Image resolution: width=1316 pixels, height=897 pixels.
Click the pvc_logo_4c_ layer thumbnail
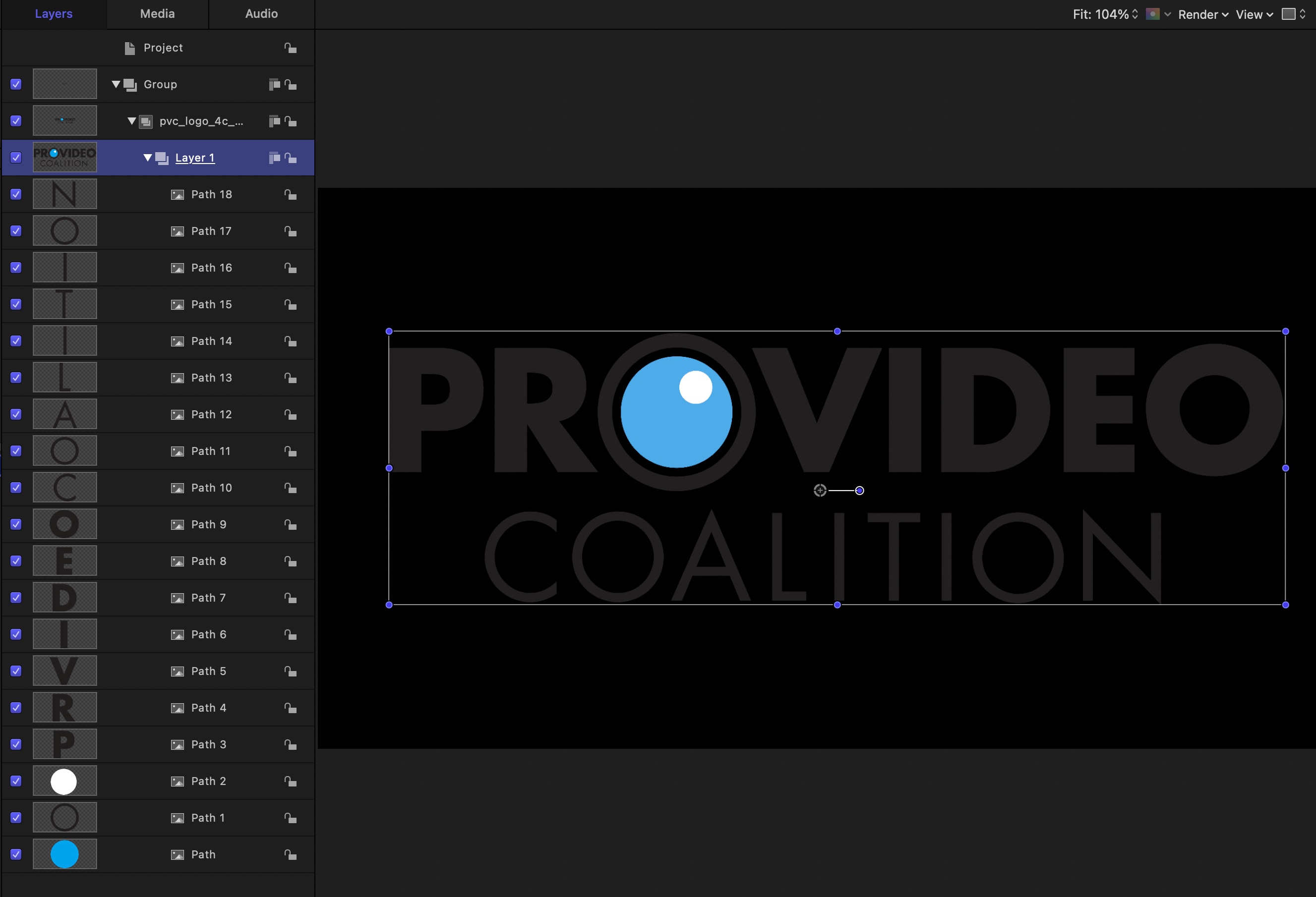(64, 121)
